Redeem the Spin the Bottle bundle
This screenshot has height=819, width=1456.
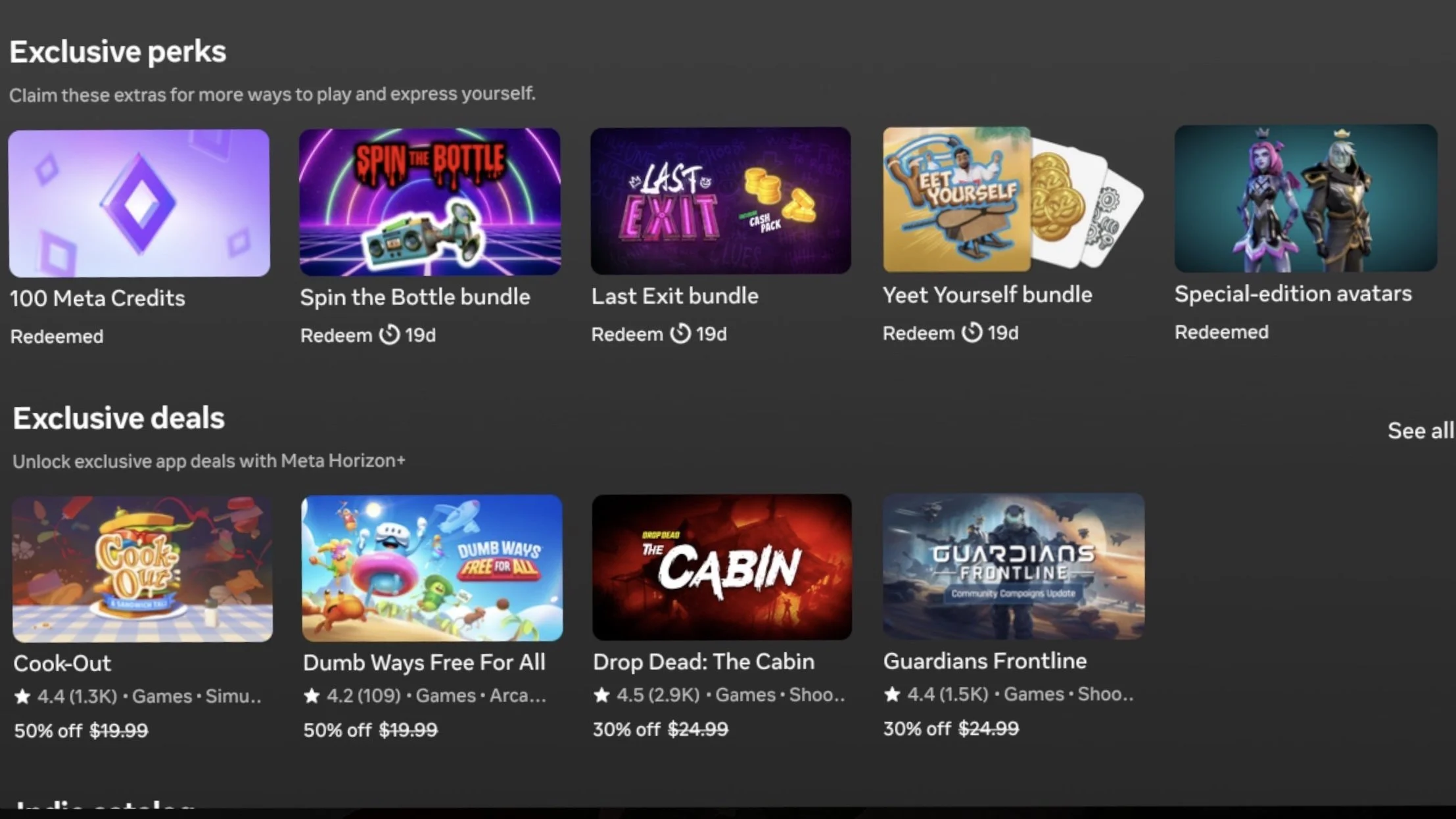coord(337,335)
